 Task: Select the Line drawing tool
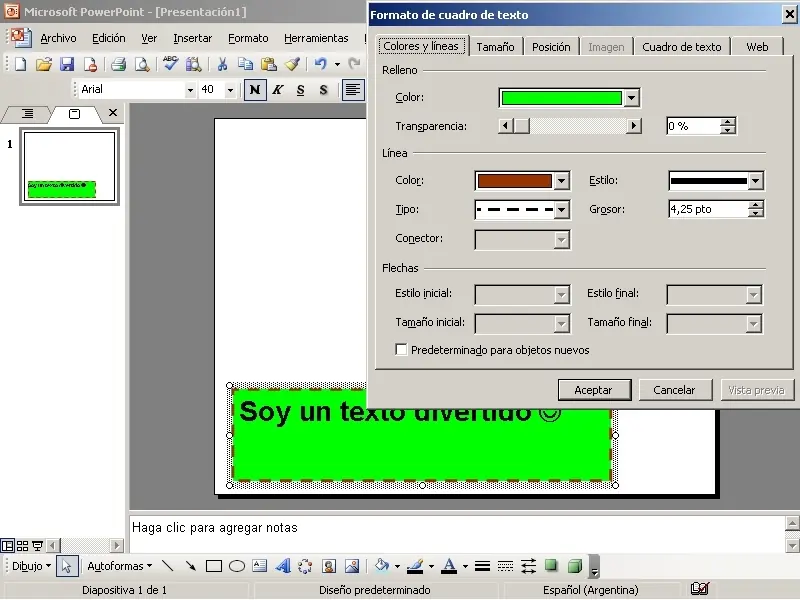click(167, 566)
